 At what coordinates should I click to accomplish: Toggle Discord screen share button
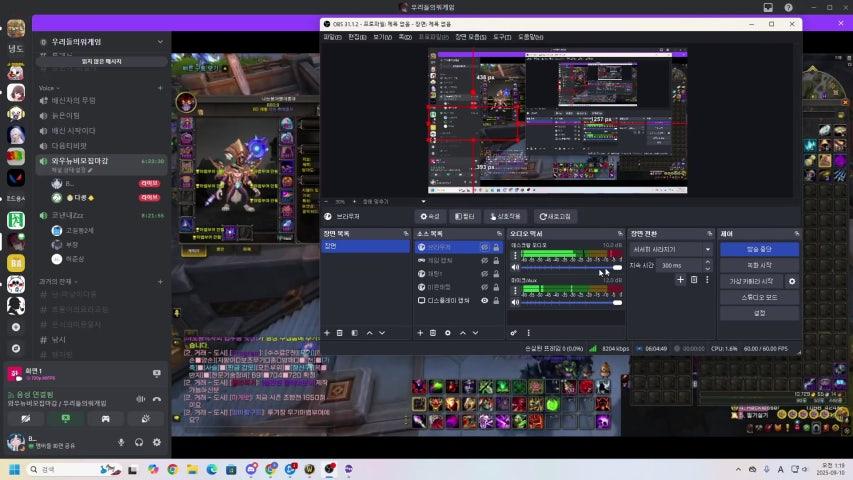tap(66, 419)
